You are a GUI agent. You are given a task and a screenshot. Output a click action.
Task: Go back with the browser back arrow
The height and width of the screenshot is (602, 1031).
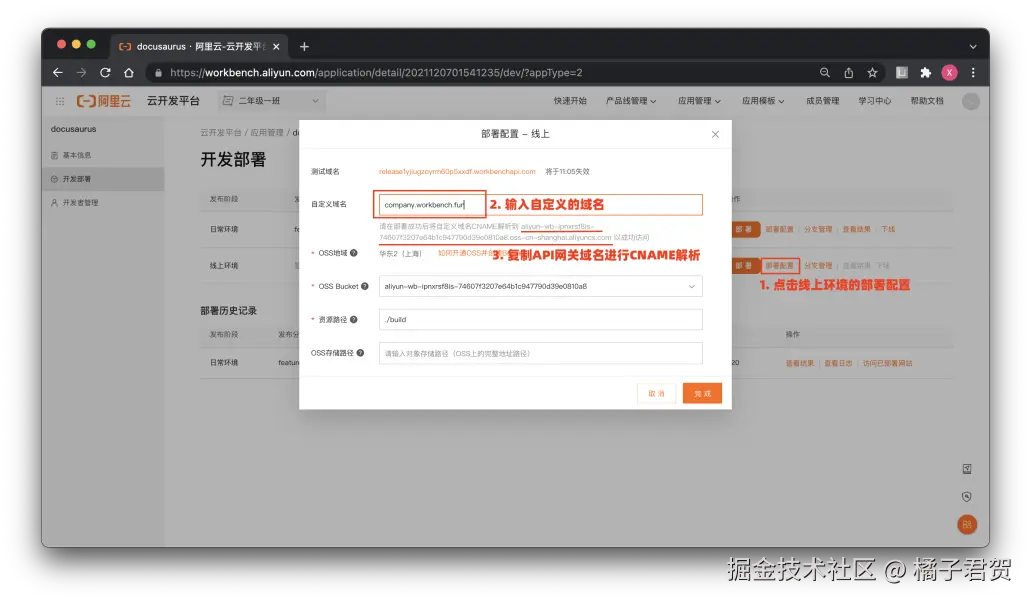click(58, 73)
